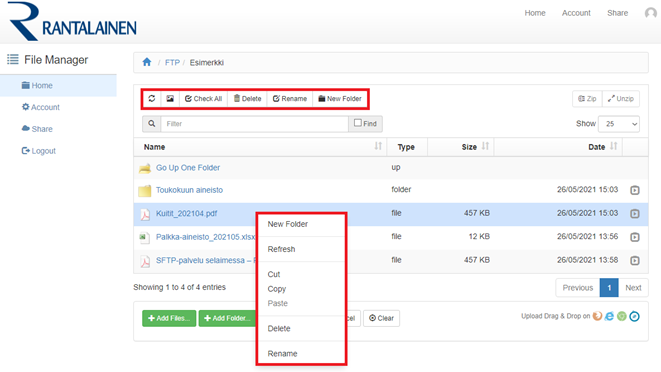Sort by Name column arrows
Screen dimensions: 661x372
point(378,146)
